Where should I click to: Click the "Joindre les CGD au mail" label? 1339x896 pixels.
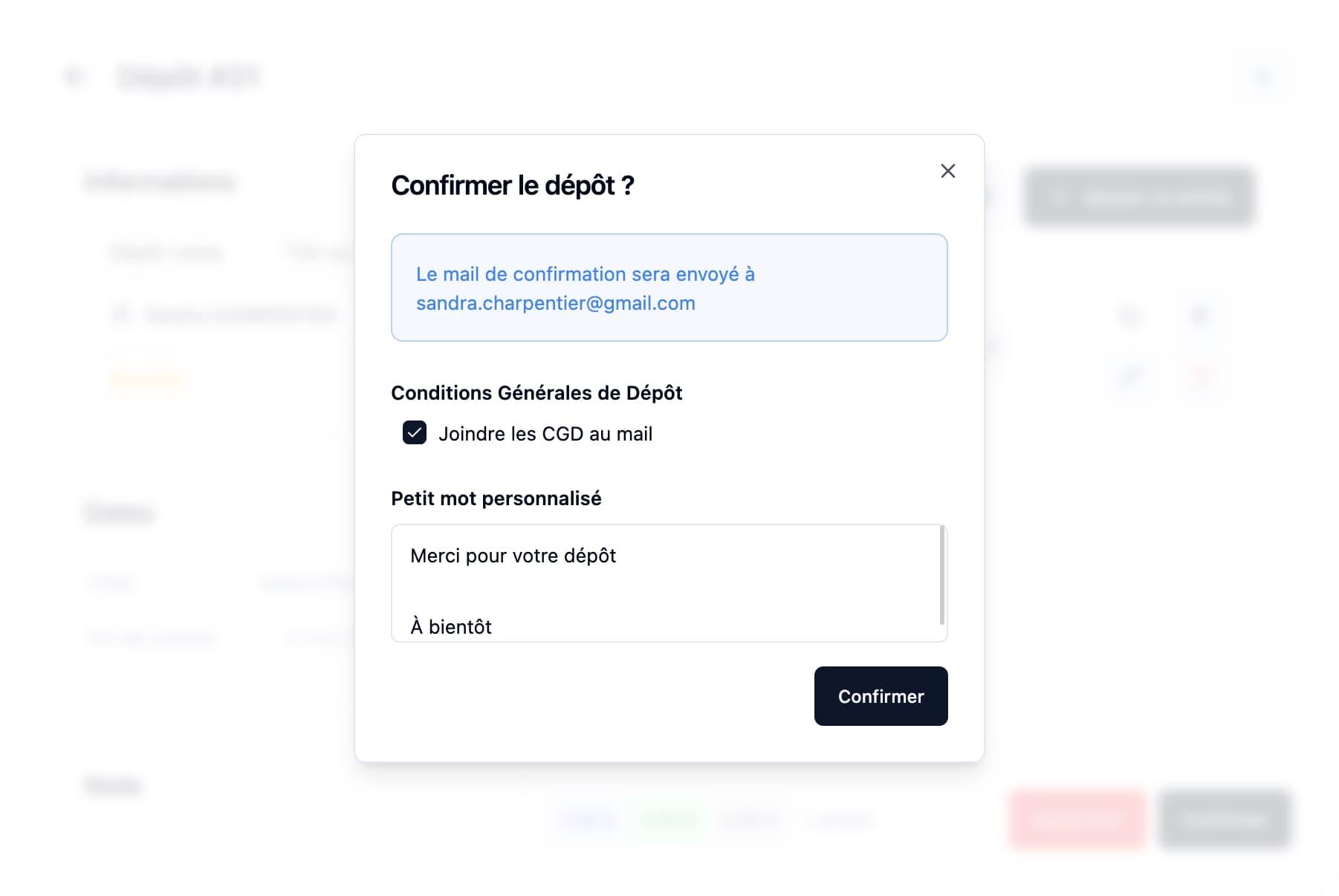tap(545, 434)
